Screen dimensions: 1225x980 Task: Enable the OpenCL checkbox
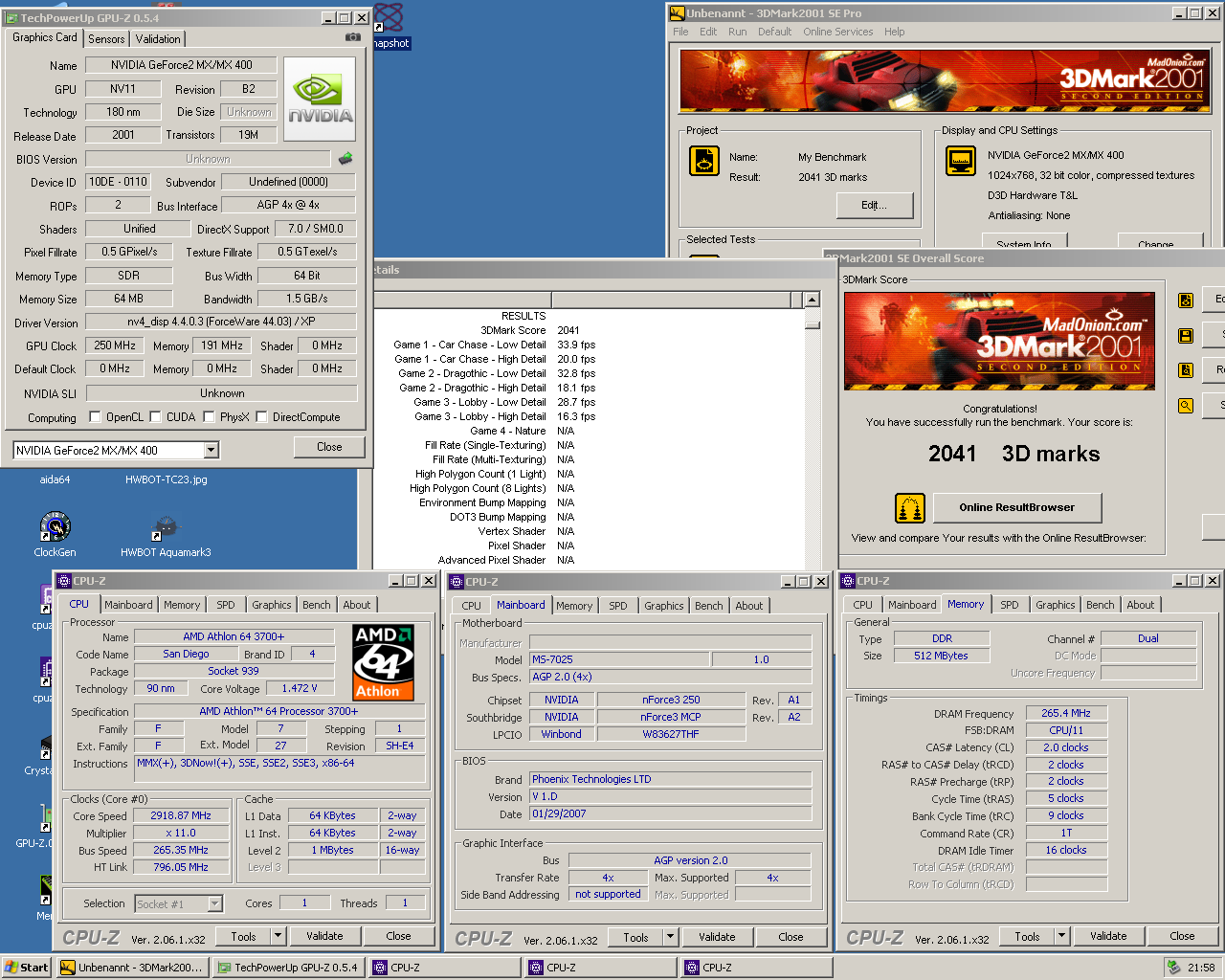tap(95, 417)
